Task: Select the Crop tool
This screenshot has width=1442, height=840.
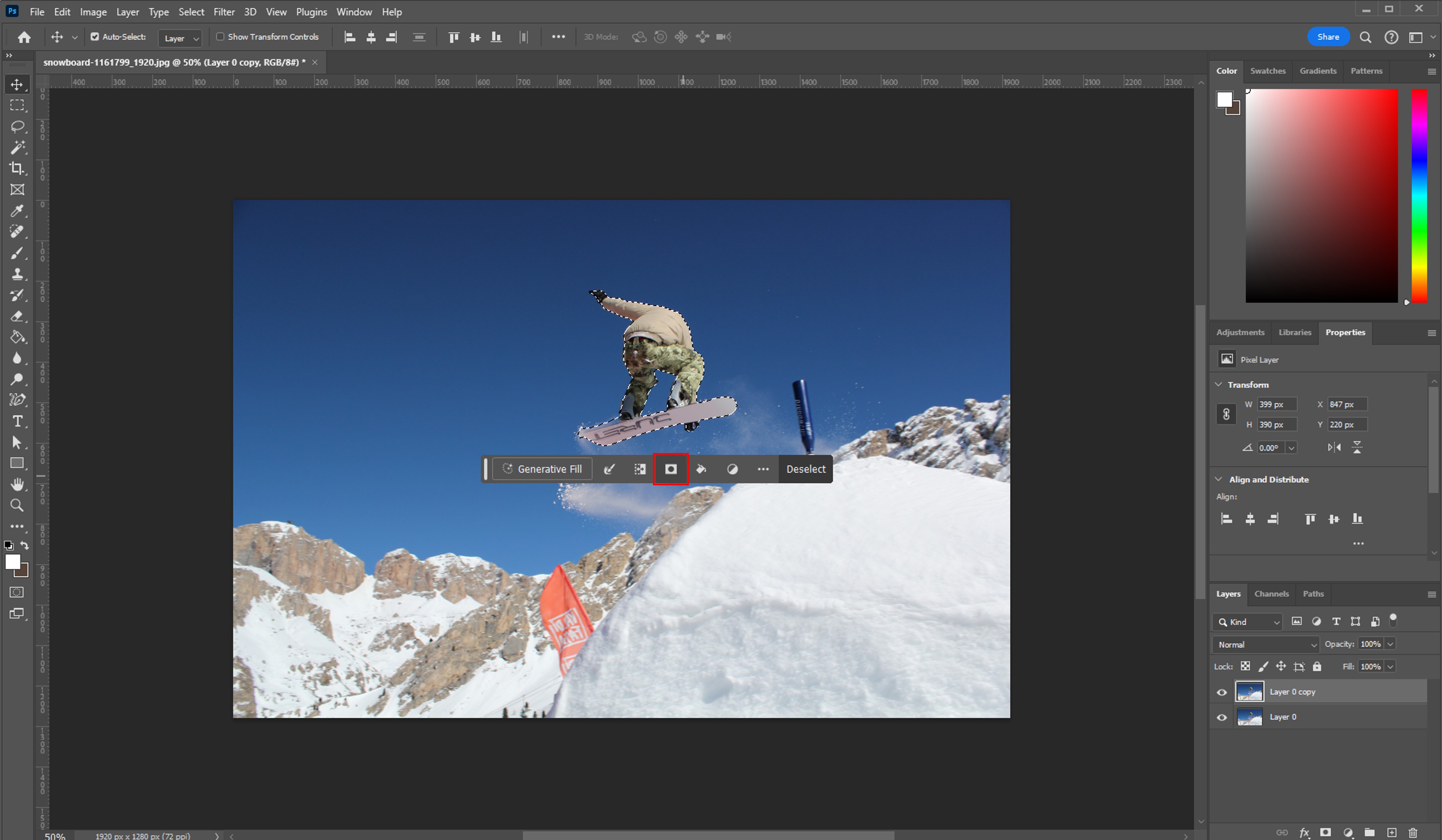Action: (17, 168)
